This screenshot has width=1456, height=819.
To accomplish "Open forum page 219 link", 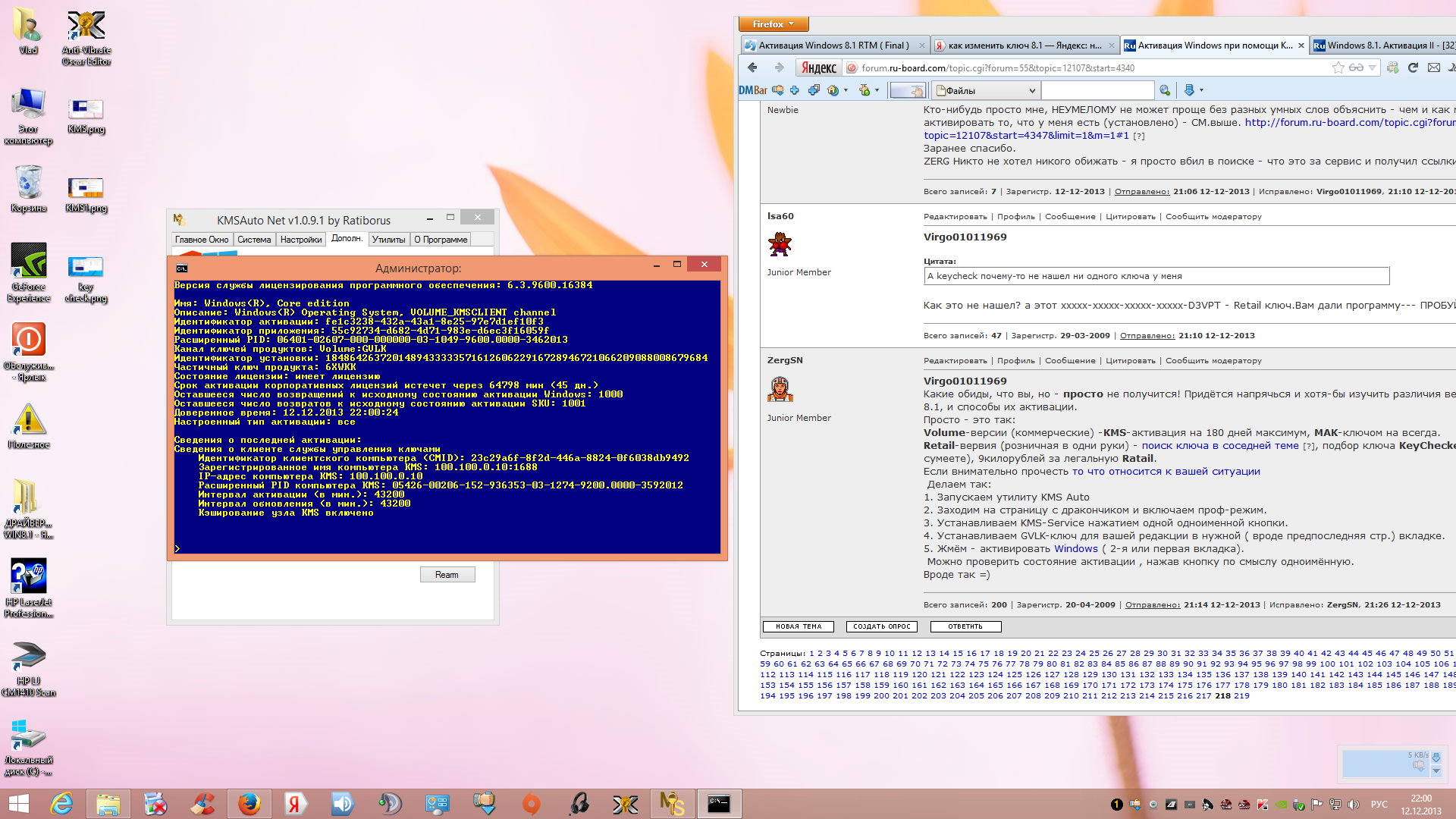I will 1241,696.
